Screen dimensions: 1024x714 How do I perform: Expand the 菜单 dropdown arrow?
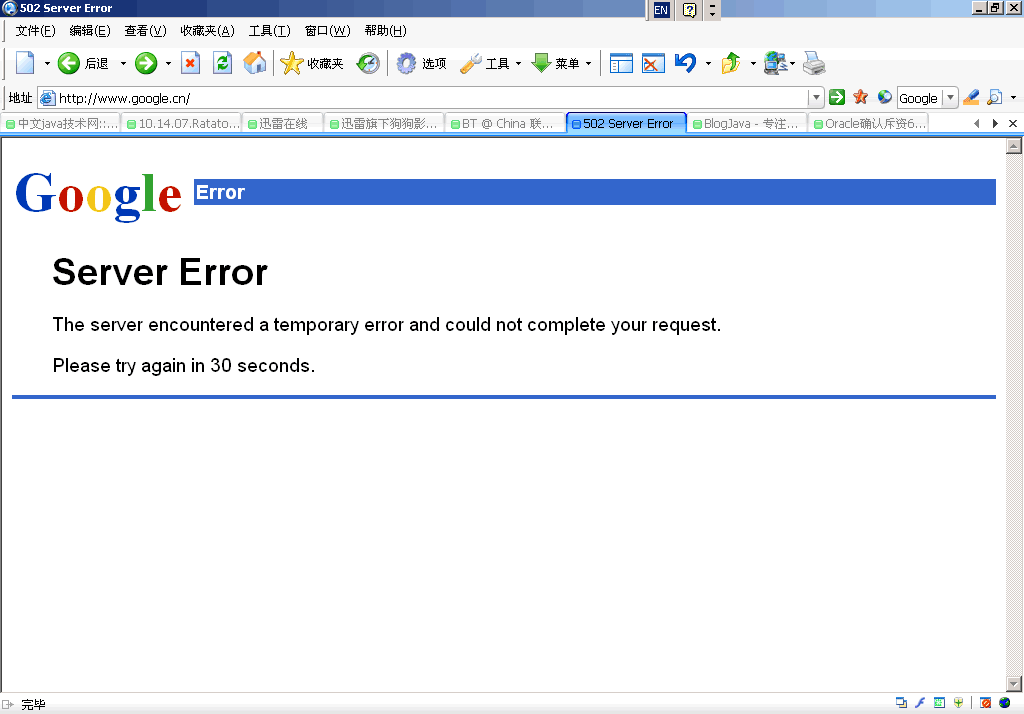point(588,63)
